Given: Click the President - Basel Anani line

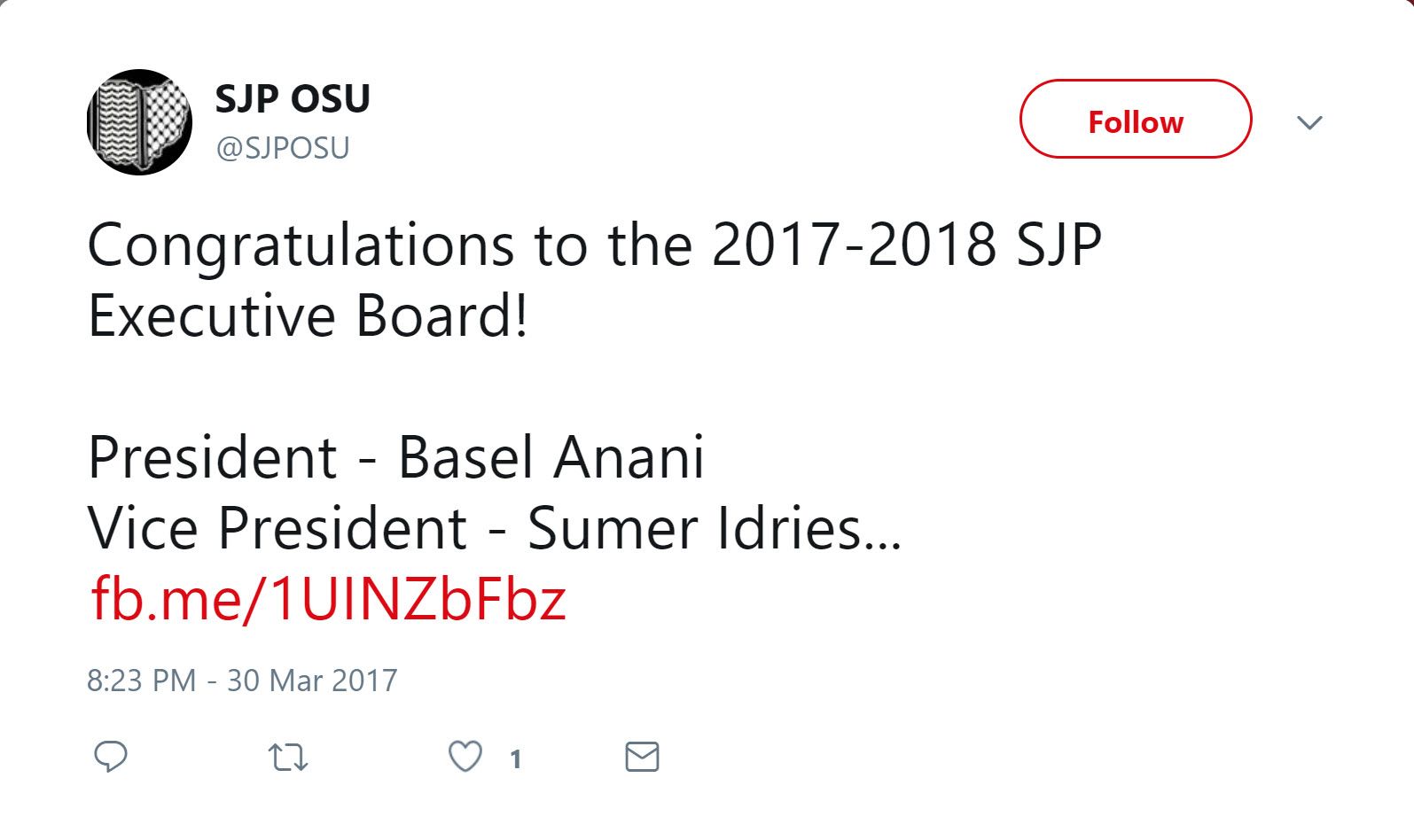Looking at the screenshot, I should click(x=395, y=458).
